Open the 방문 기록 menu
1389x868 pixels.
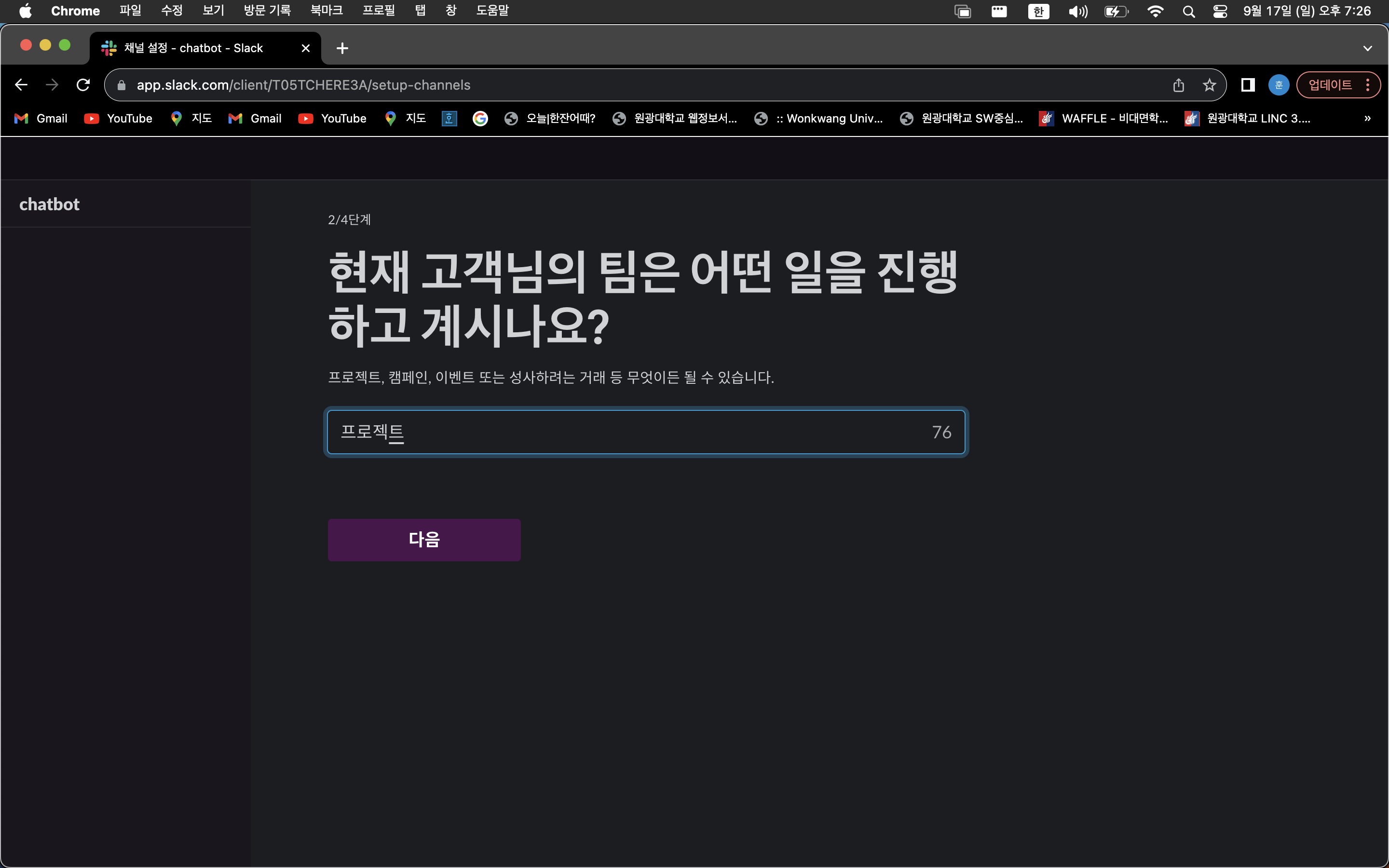(267, 11)
